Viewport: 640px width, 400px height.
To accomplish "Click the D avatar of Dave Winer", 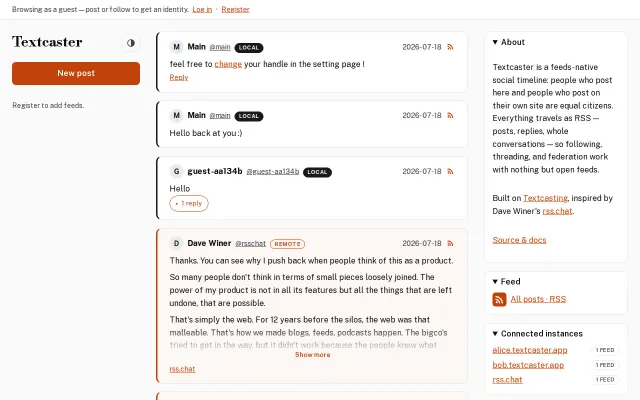I will coord(176,243).
